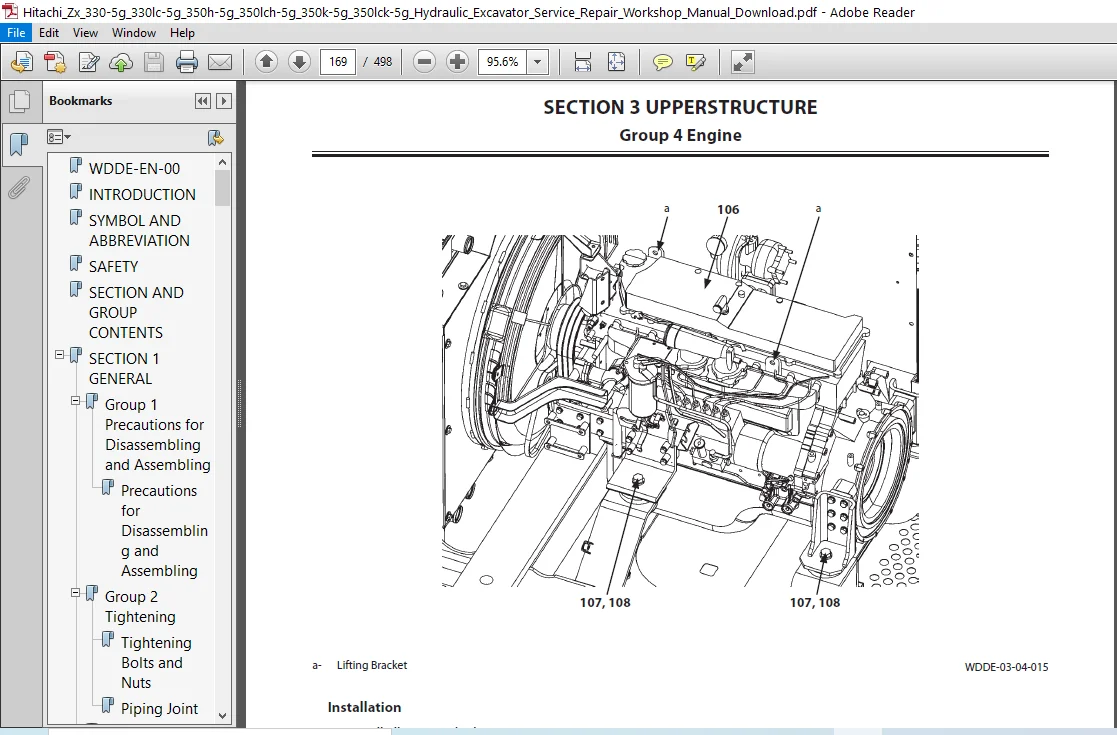Collapse the Group 2 Tightening tree node
The image size is (1117, 735).
pyautogui.click(x=76, y=593)
